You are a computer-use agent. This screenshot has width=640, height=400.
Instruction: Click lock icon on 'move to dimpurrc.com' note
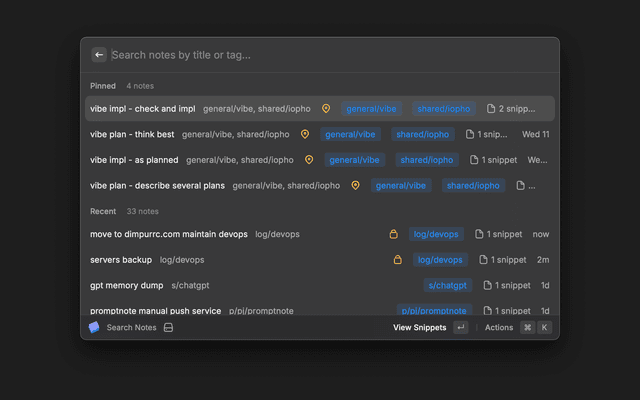click(395, 234)
